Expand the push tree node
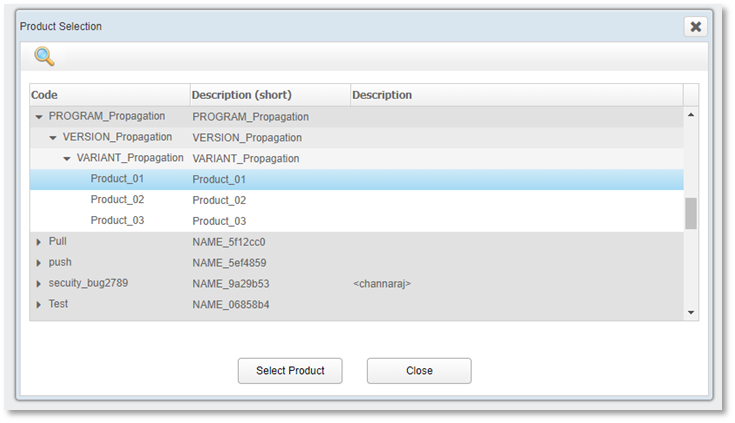 tap(39, 263)
